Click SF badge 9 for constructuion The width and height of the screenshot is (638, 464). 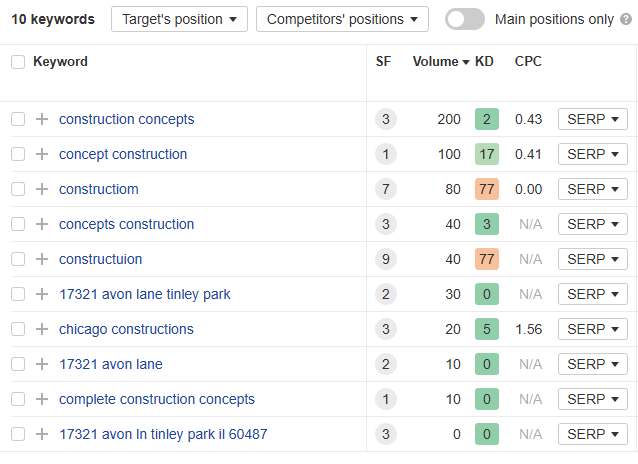[x=386, y=259]
